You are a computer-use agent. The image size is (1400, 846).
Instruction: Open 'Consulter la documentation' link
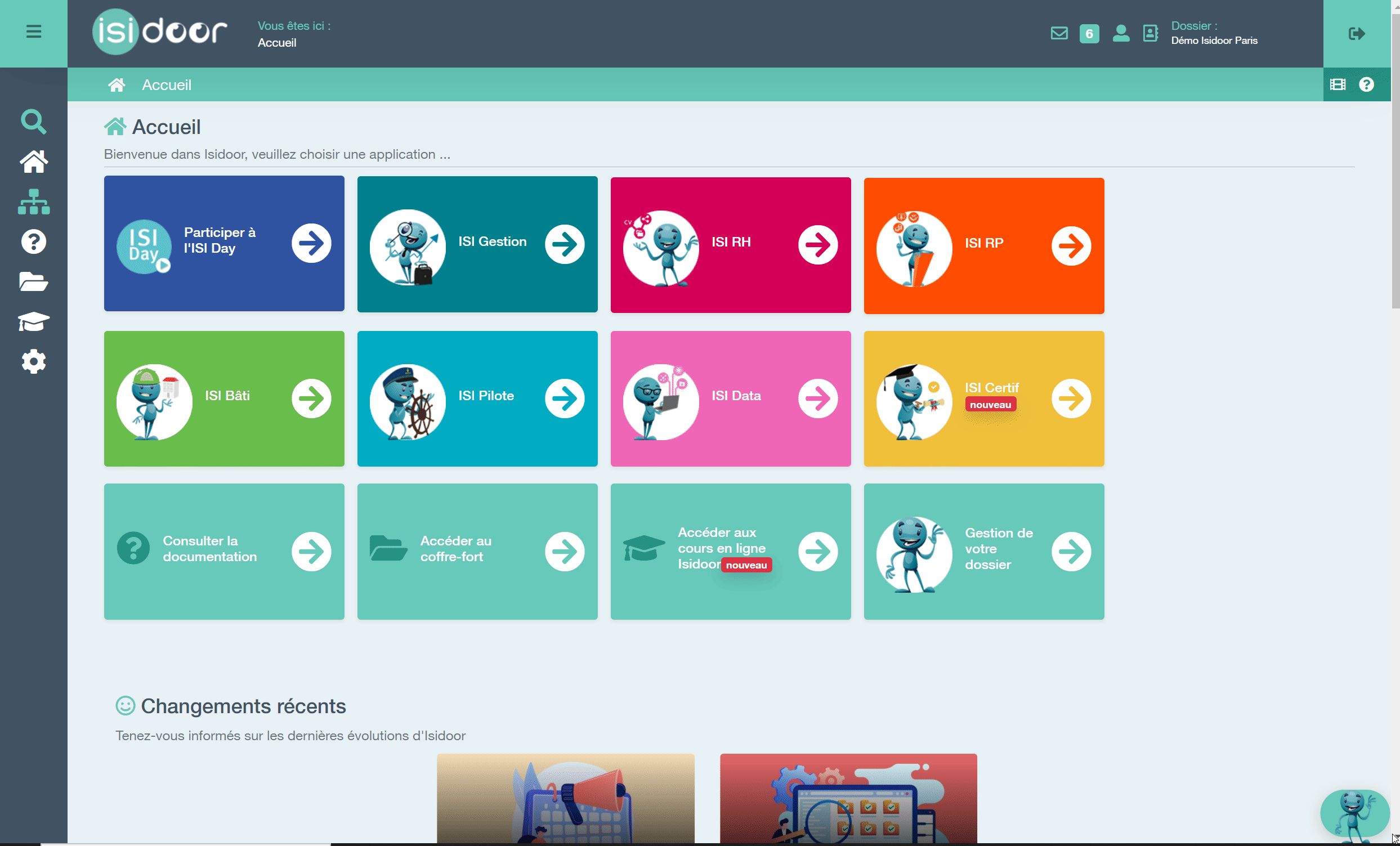(x=209, y=549)
